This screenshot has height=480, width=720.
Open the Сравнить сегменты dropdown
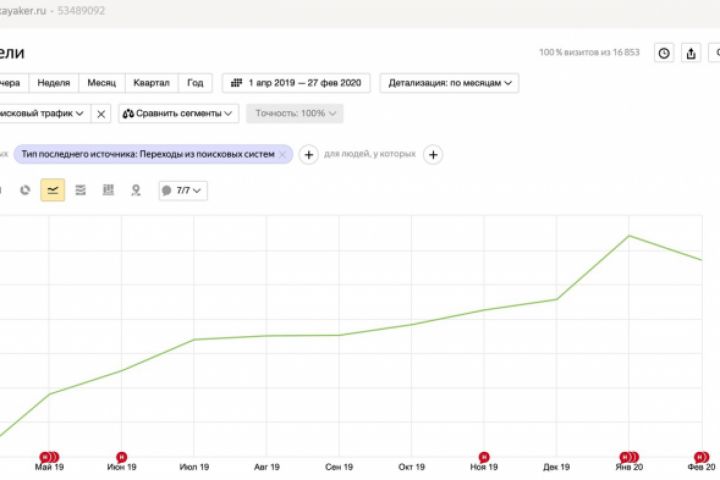tap(179, 114)
